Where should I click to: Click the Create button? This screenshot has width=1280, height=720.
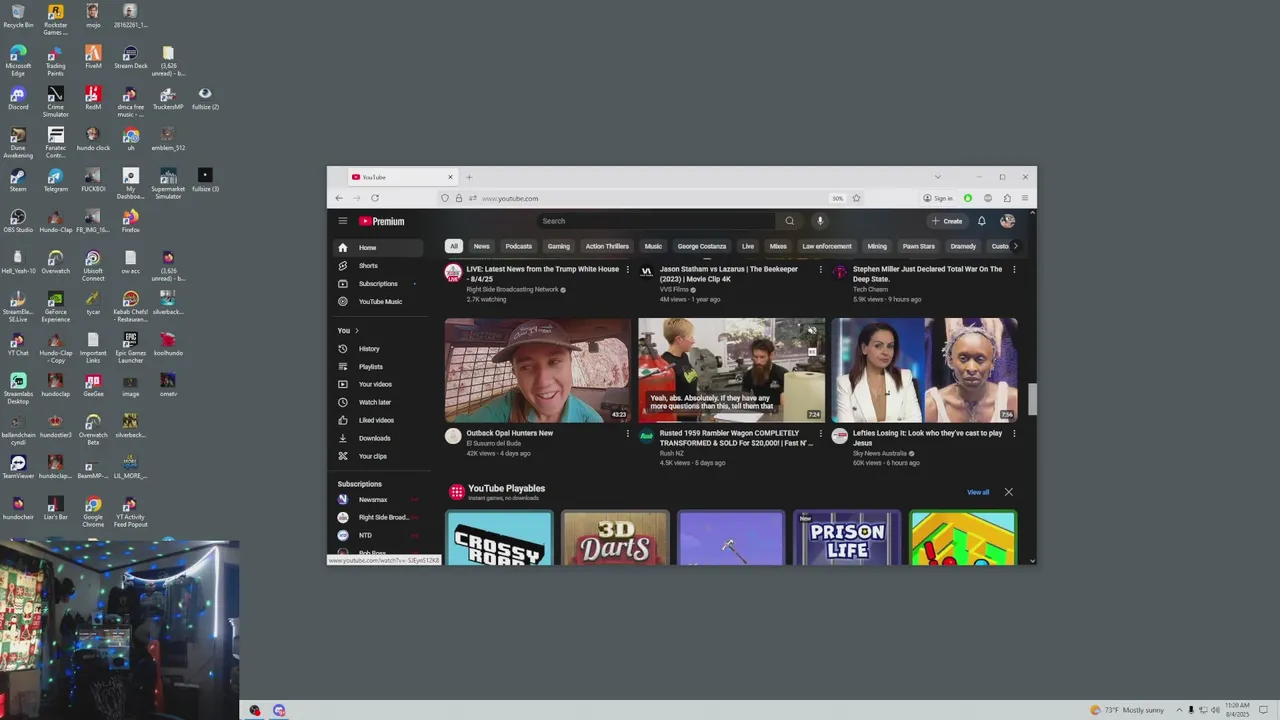click(947, 221)
